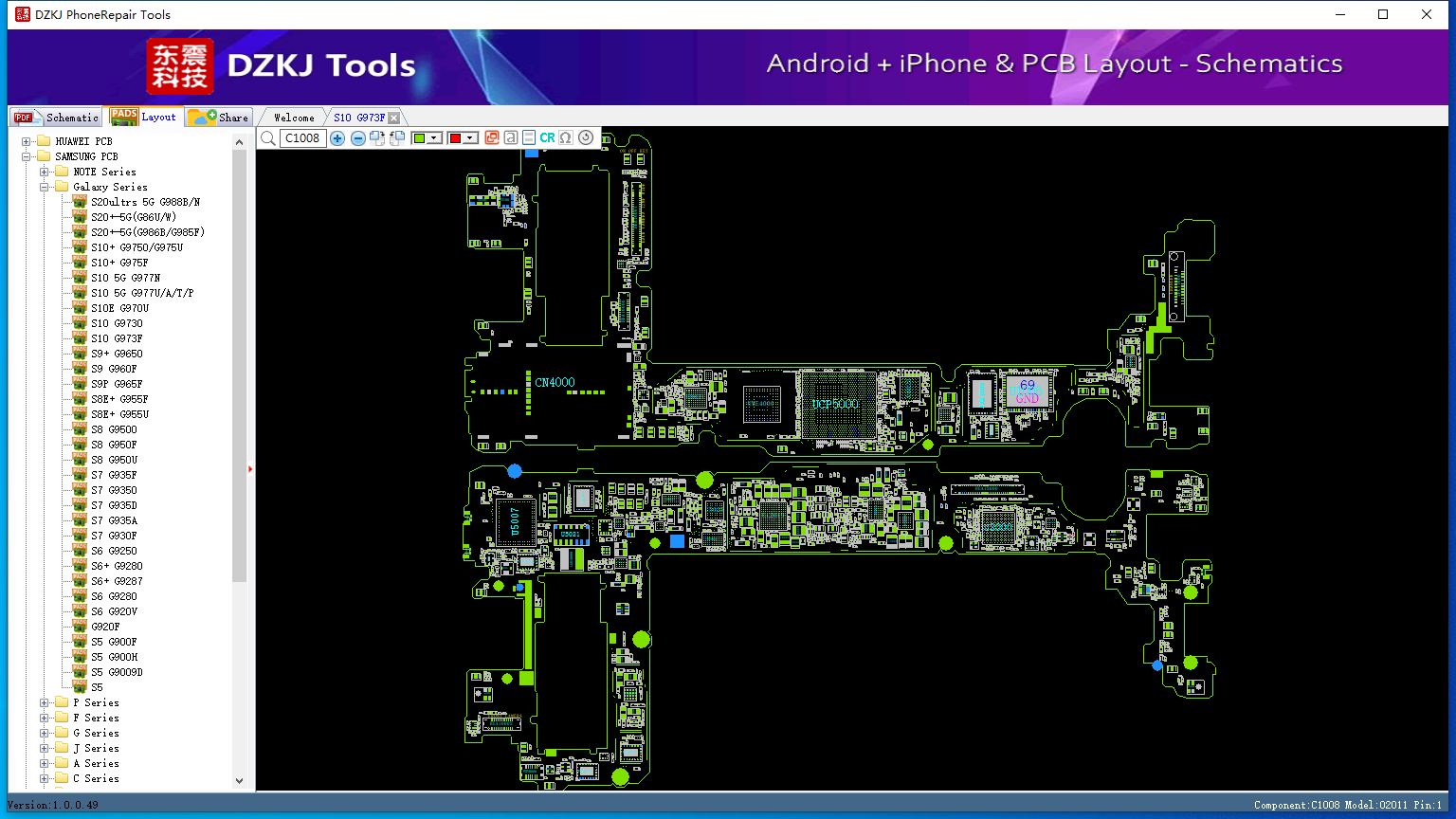This screenshot has height=819, width=1456.
Task: Zoom in with the blue plus button
Action: pos(337,138)
